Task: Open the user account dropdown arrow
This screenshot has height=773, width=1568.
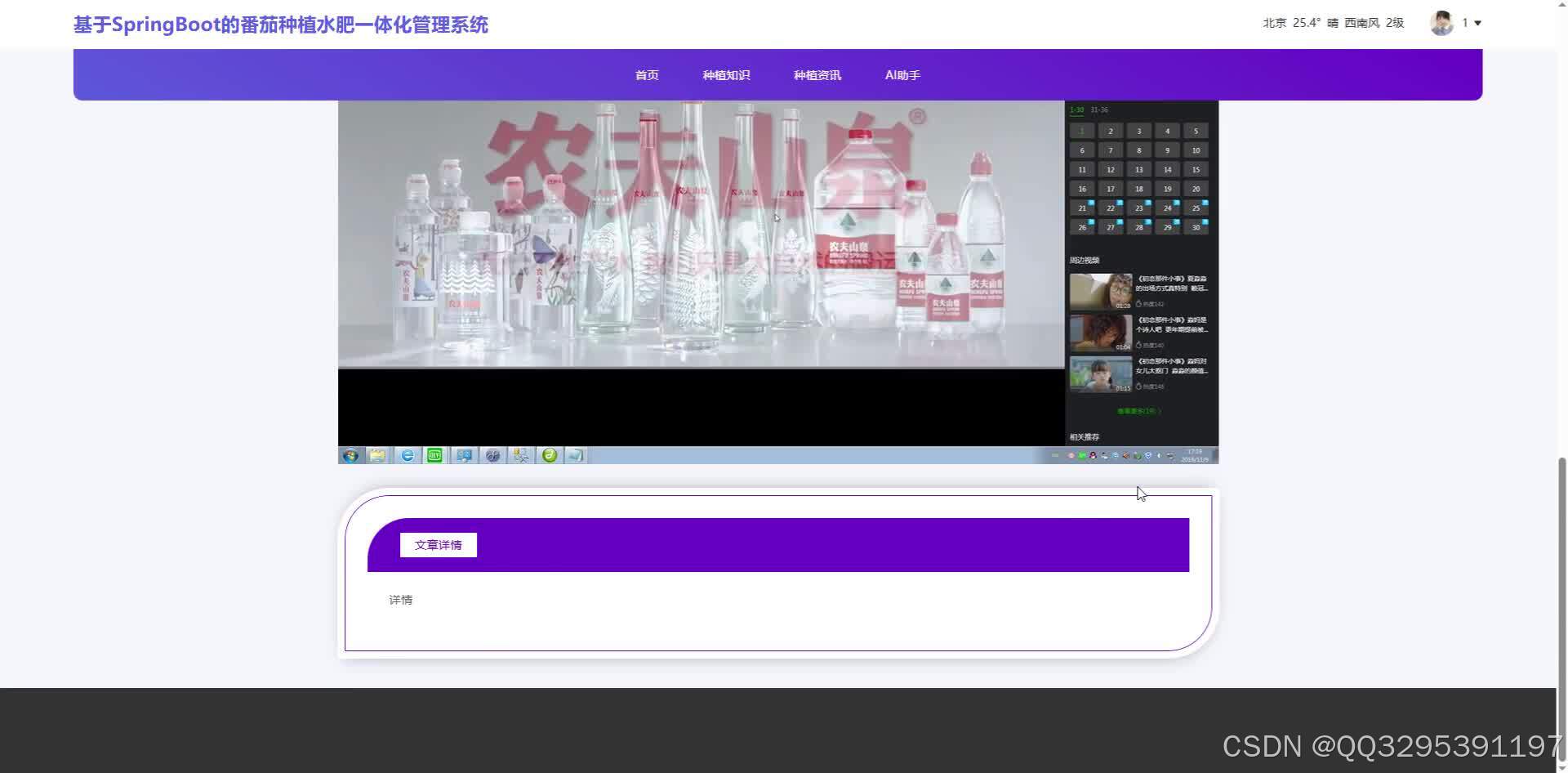Action: (x=1477, y=23)
